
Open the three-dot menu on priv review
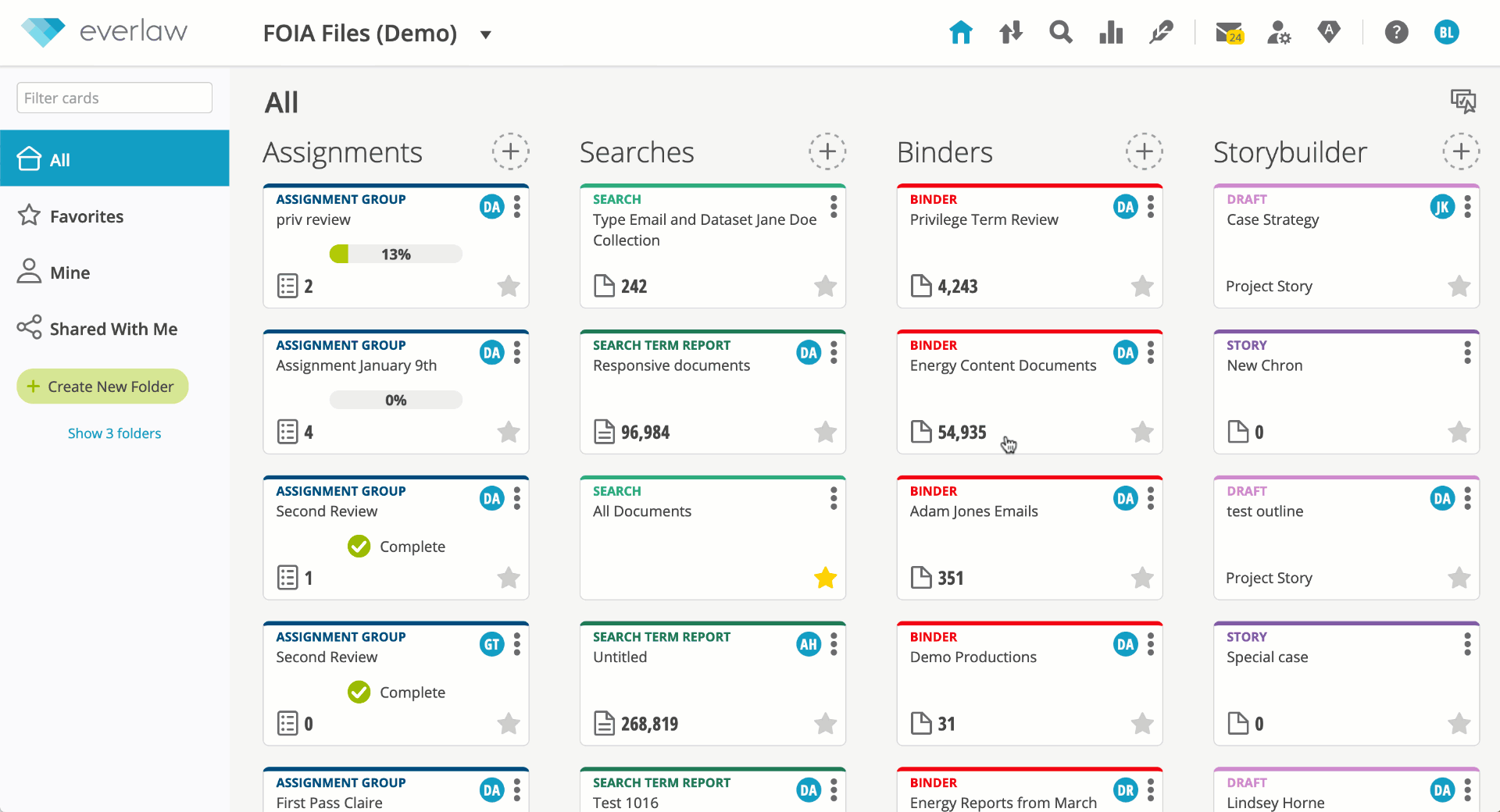tap(517, 207)
